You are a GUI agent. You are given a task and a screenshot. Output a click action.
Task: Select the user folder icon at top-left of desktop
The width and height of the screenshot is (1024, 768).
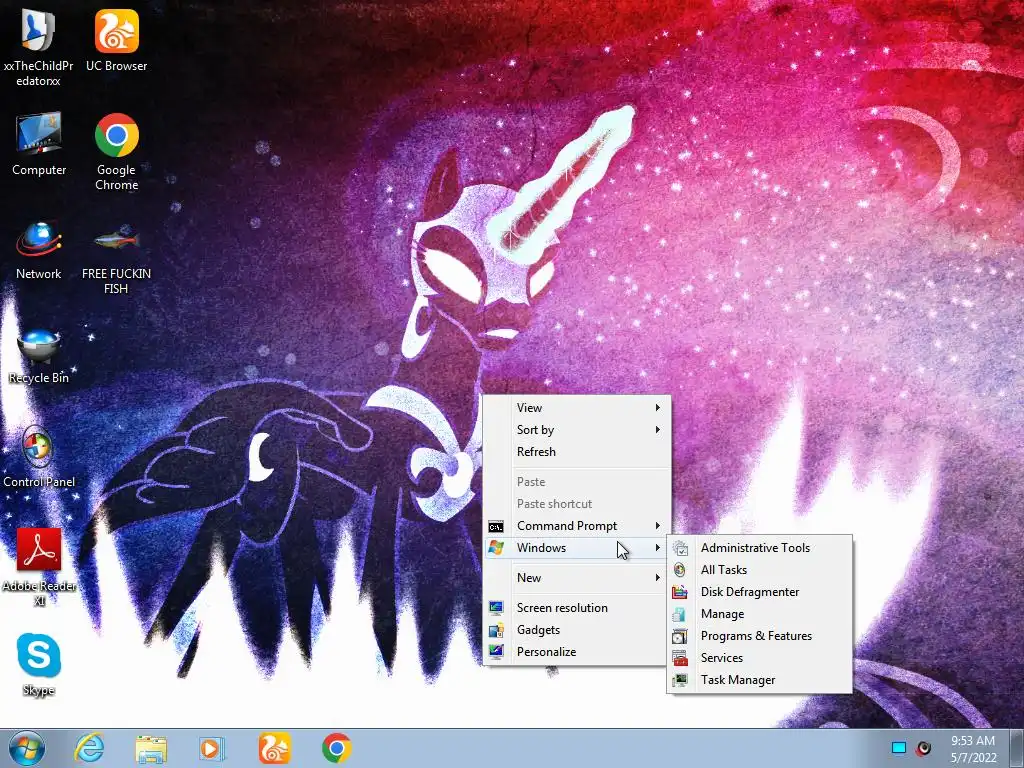tap(39, 47)
